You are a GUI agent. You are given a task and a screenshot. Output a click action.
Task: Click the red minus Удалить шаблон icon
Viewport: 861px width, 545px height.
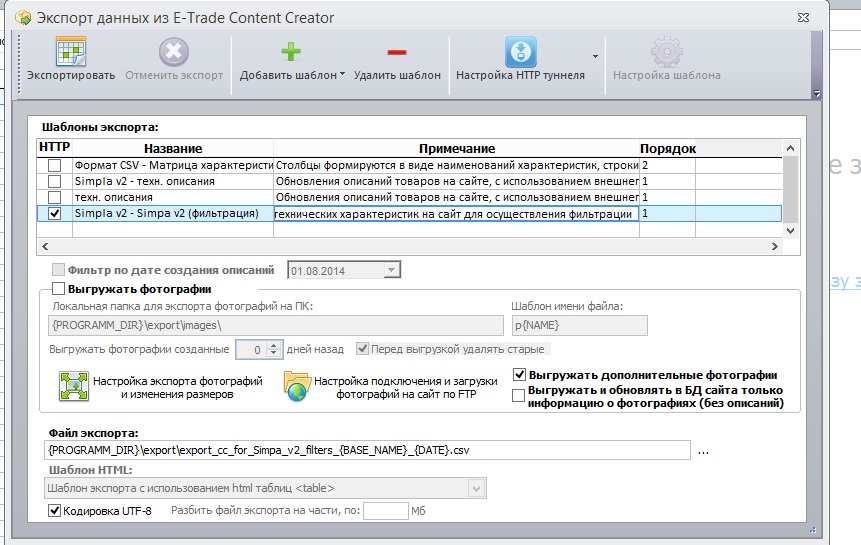pyautogui.click(x=396, y=52)
